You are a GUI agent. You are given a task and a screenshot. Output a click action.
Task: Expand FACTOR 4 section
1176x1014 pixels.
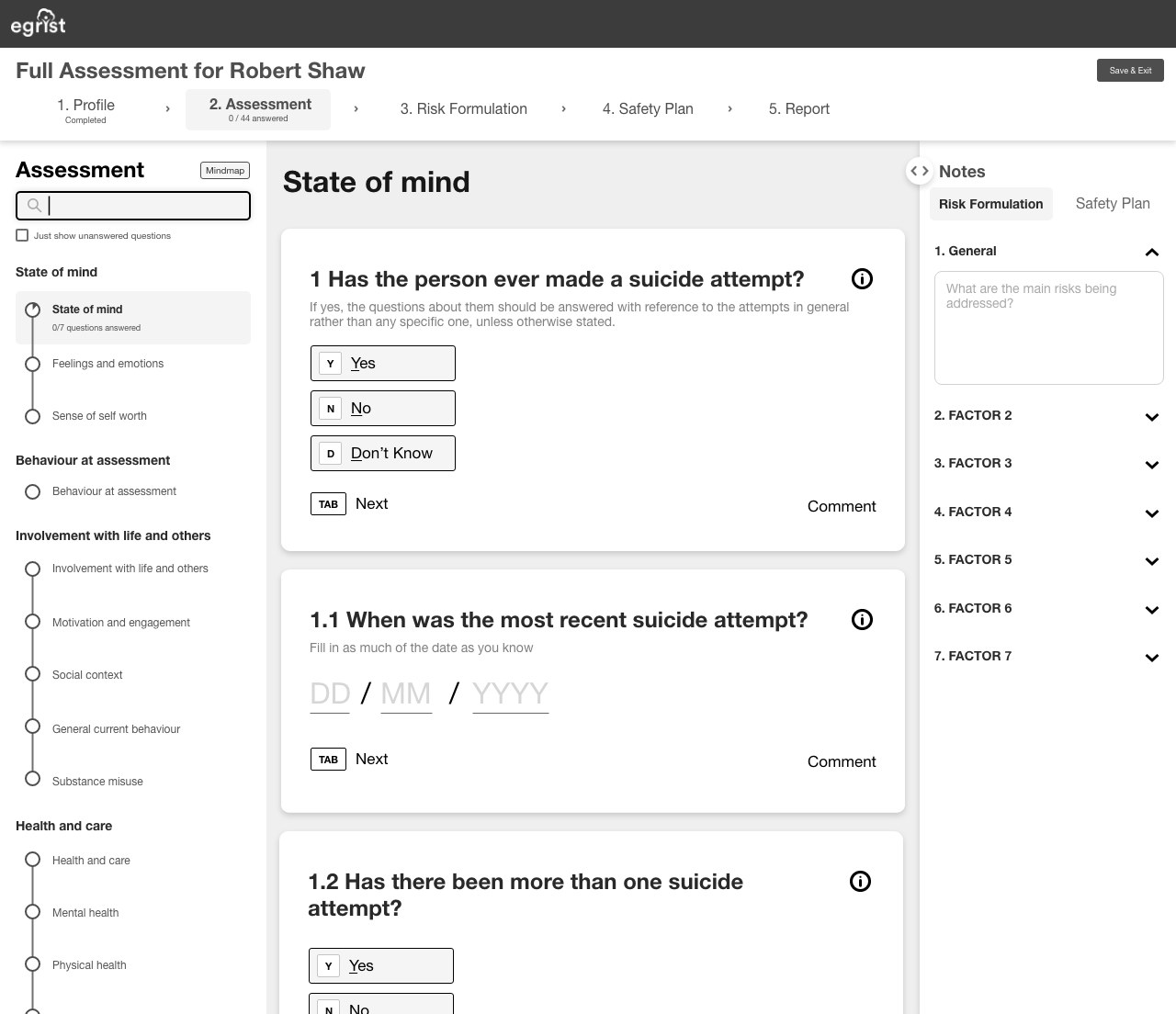click(x=1152, y=513)
